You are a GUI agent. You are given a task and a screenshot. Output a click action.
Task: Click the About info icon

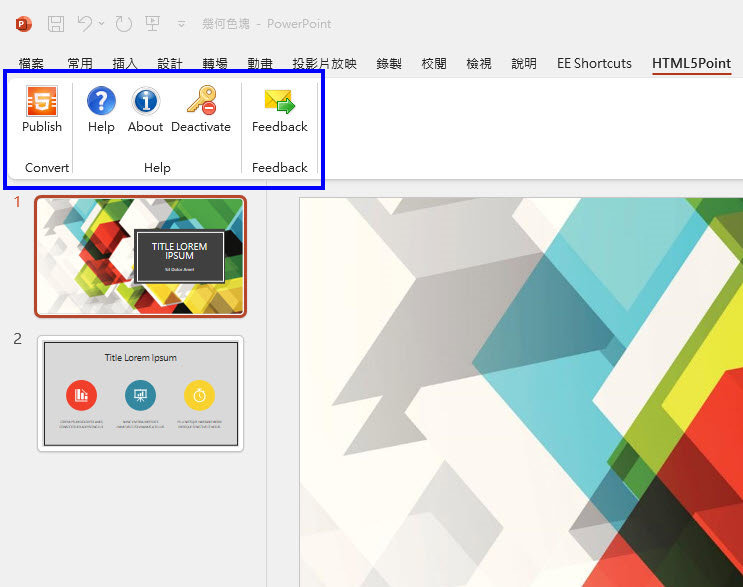[x=145, y=102]
